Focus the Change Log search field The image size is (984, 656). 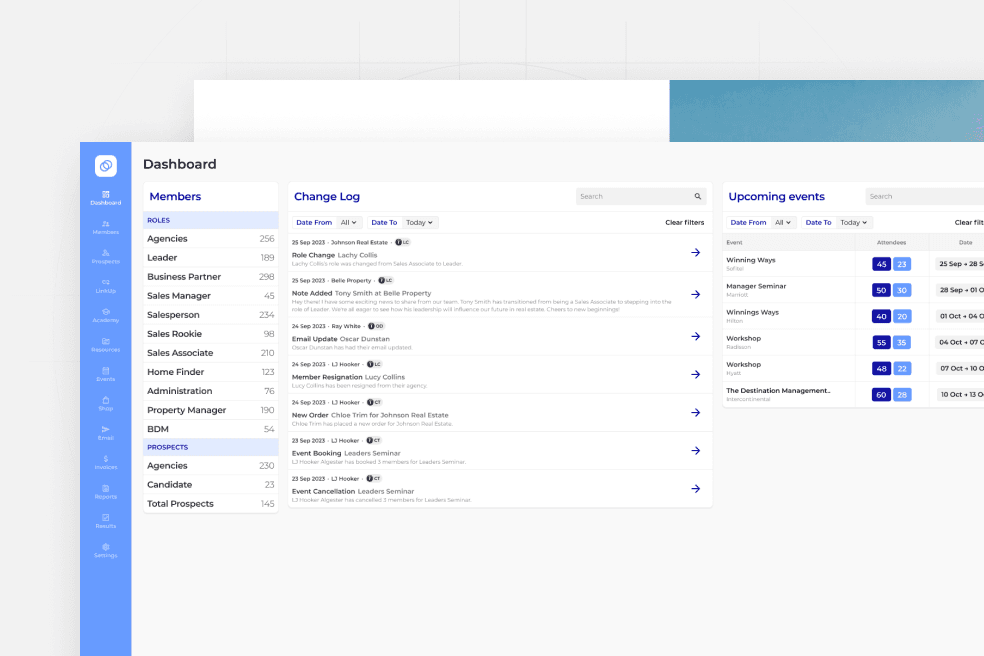tap(641, 196)
